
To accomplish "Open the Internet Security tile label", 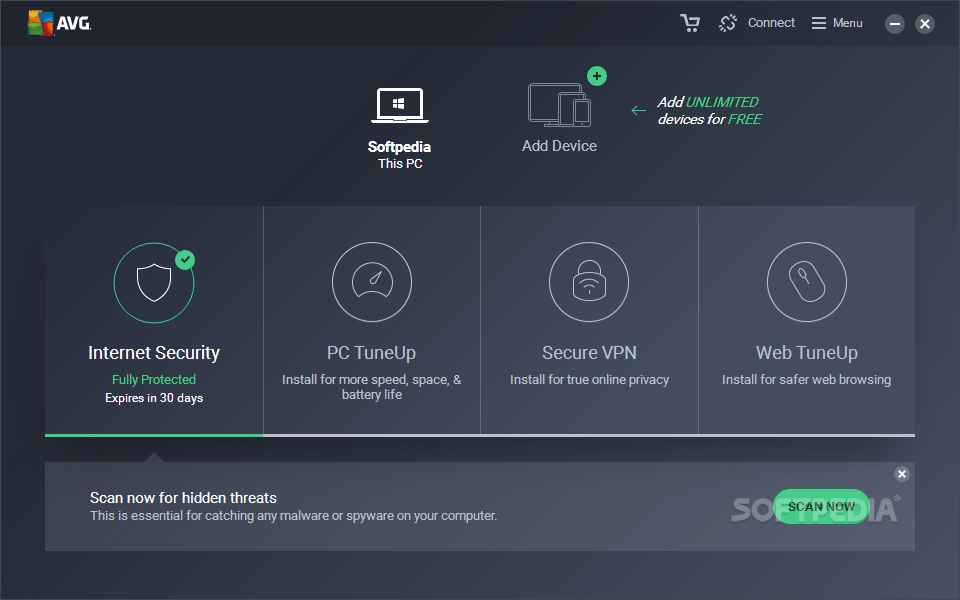I will [154, 353].
